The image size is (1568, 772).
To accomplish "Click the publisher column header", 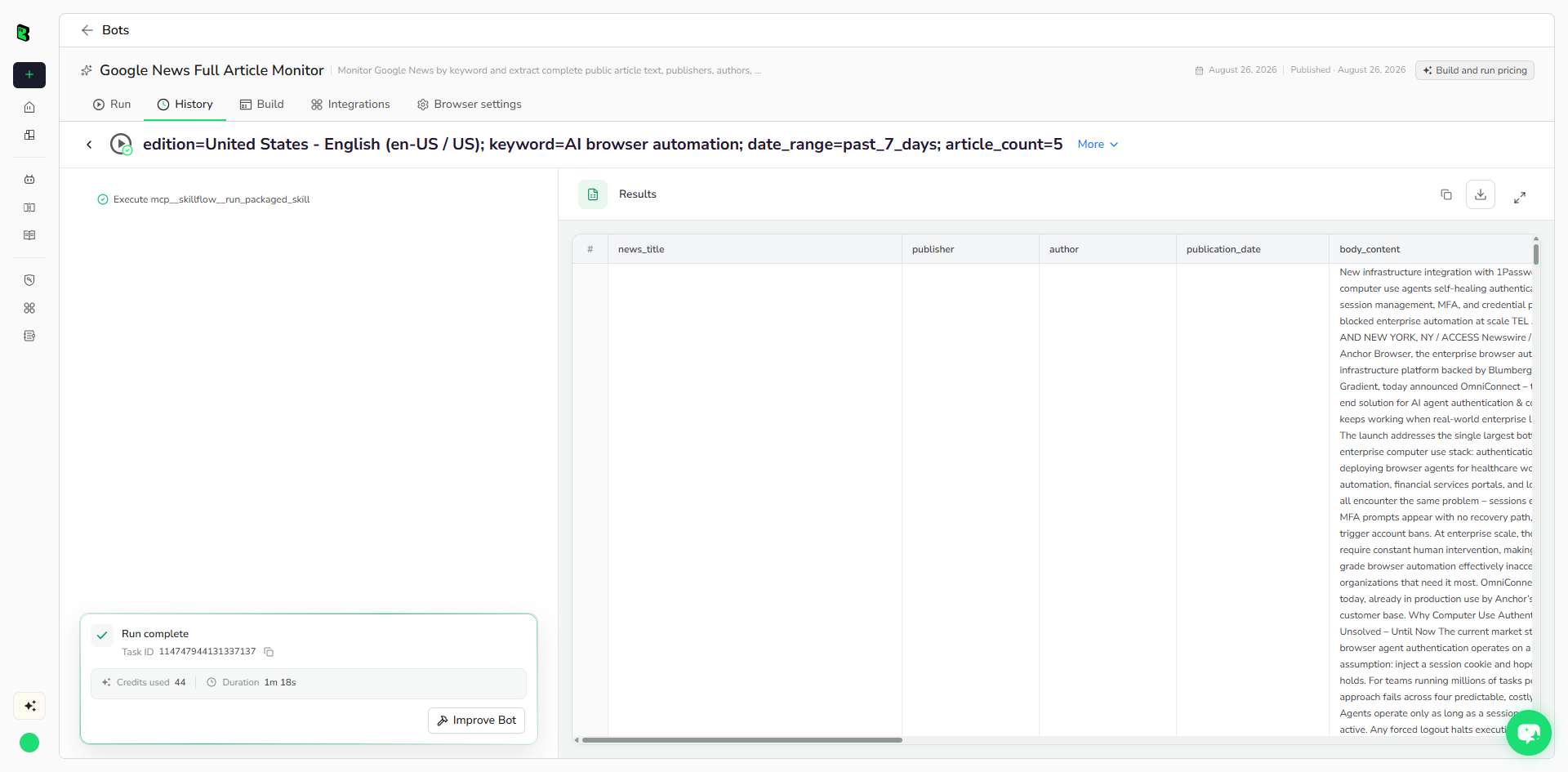I will (970, 249).
